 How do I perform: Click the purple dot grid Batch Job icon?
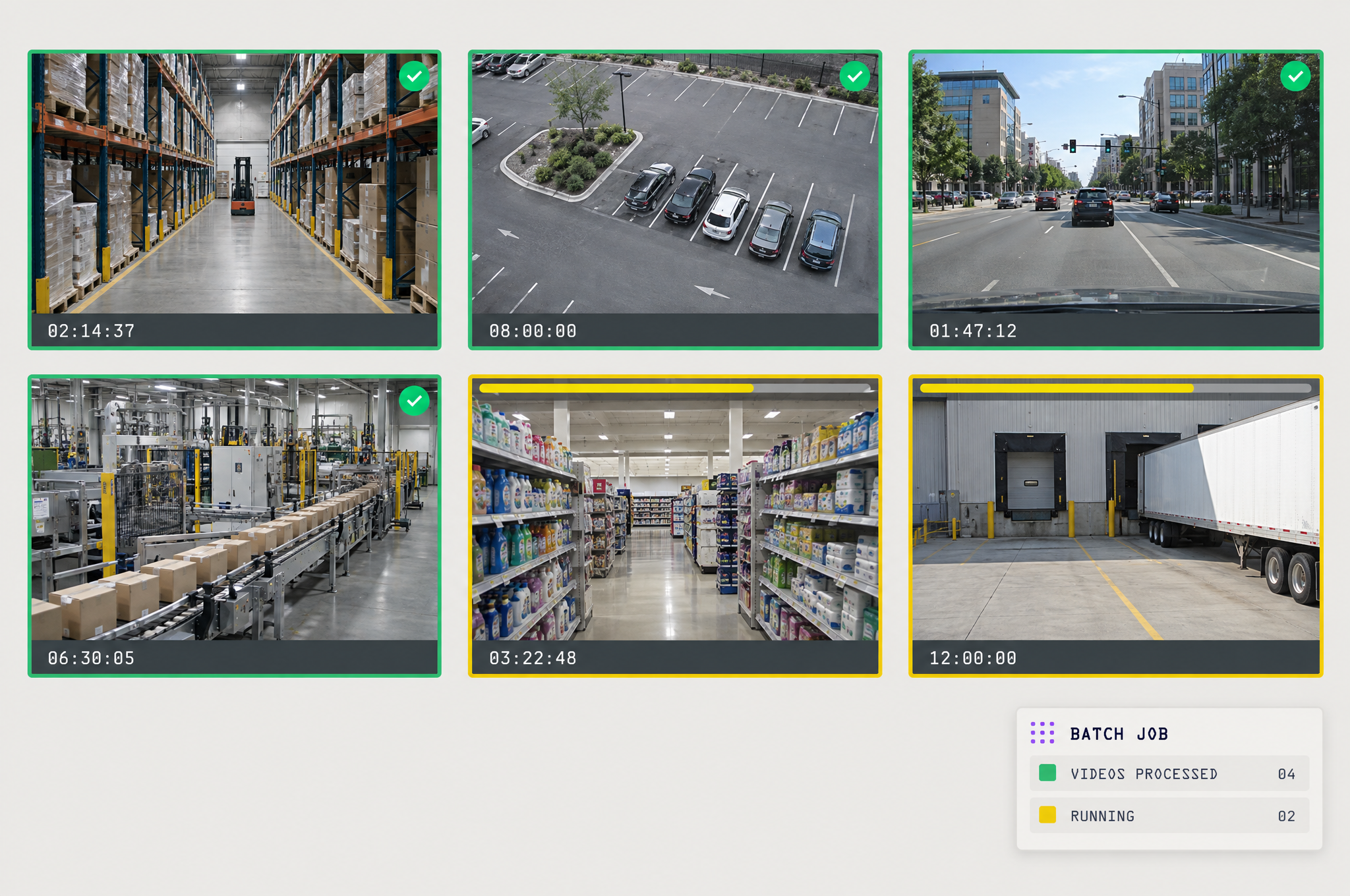click(x=1043, y=733)
